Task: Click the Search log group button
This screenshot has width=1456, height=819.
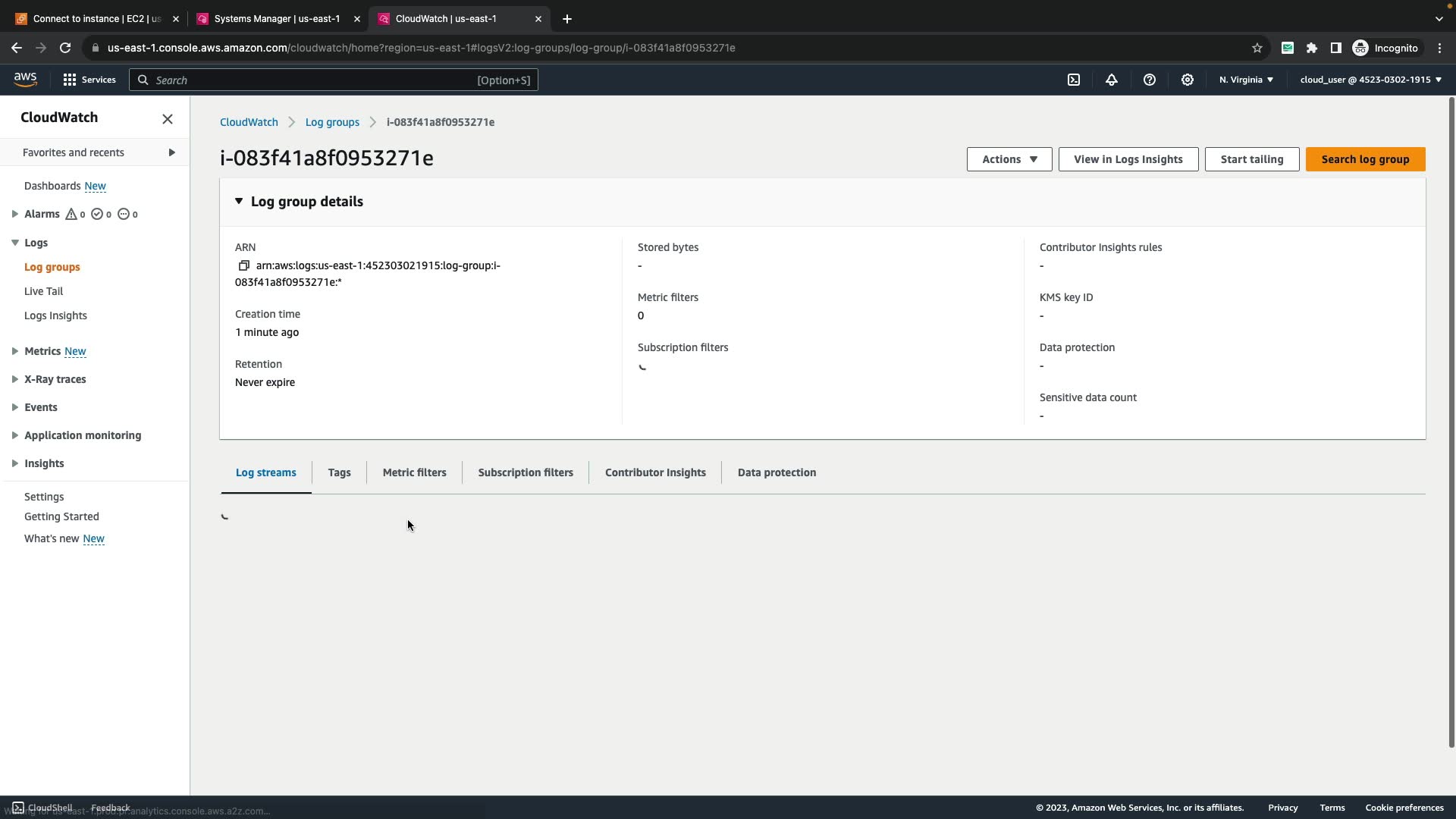Action: coord(1365,159)
